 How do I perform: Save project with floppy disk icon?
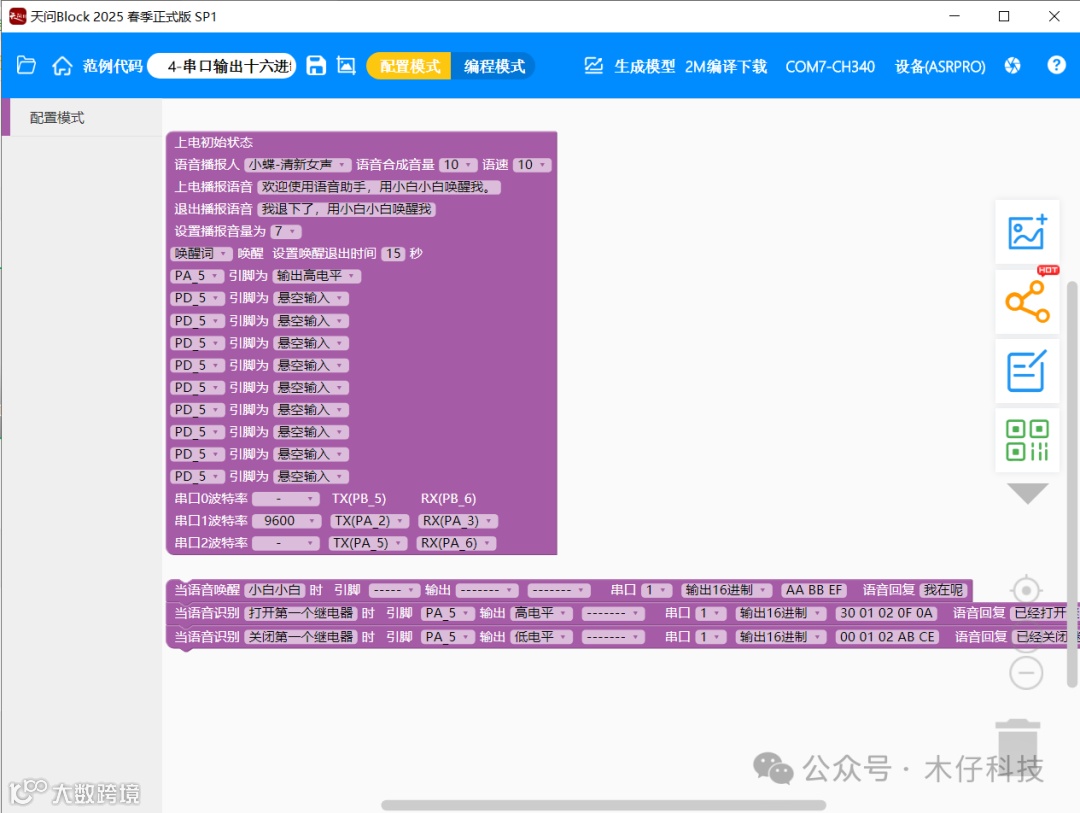pos(316,65)
